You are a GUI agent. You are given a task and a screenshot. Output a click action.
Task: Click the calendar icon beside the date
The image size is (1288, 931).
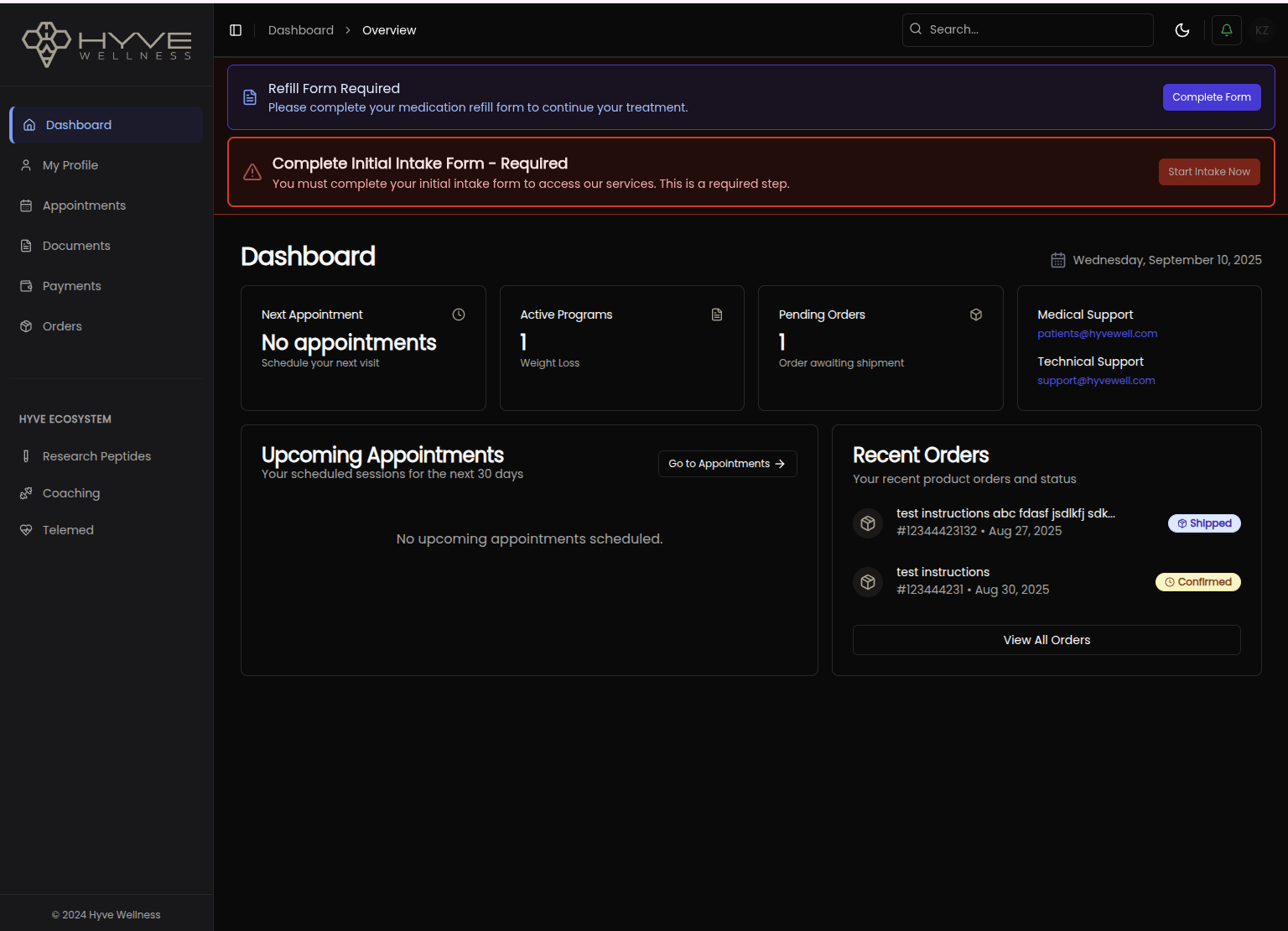[1058, 260]
